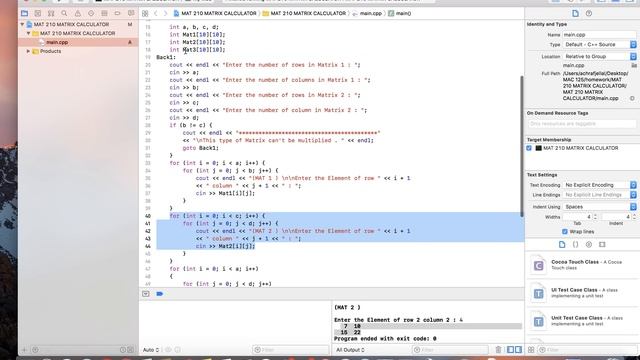Select the Cocoa Touch Class template
This screenshot has width=640, height=360.
point(582,265)
